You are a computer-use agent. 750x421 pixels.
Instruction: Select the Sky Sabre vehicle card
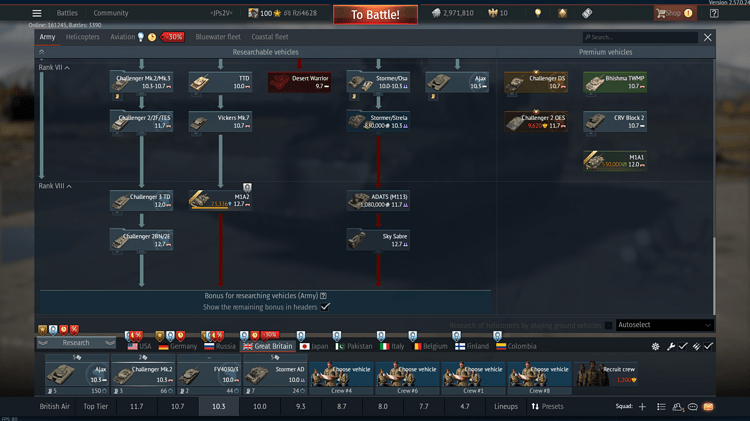point(378,240)
